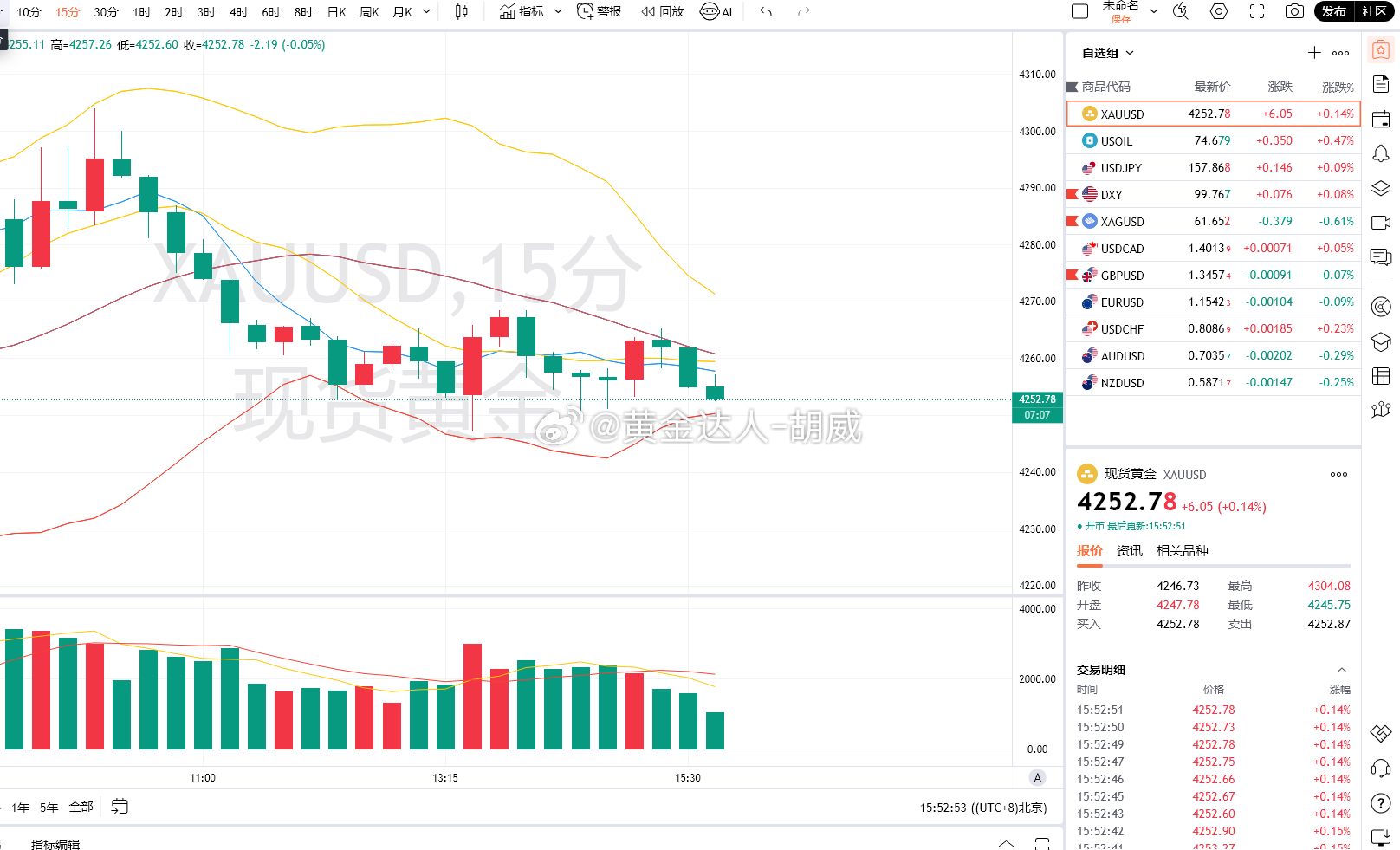1400x850 pixels.
Task: Toggle the layout selector square
Action: [1079, 11]
